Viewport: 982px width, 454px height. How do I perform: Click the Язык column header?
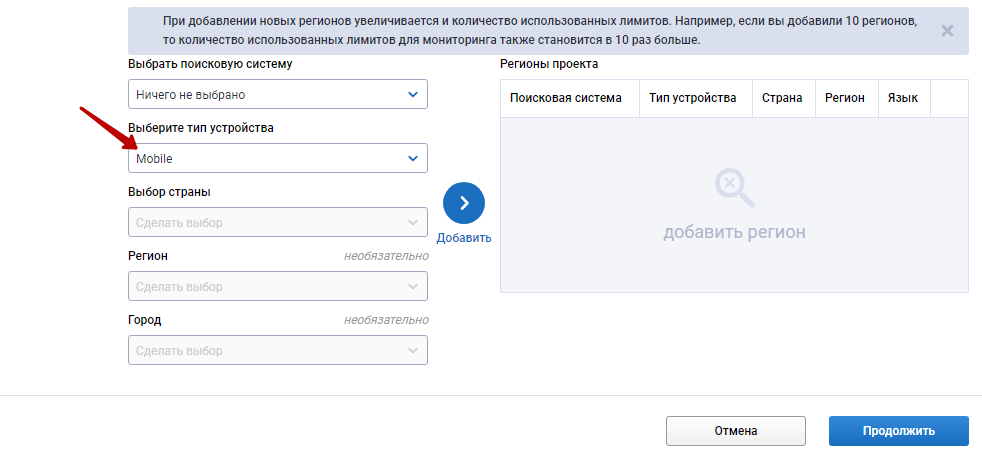point(904,98)
